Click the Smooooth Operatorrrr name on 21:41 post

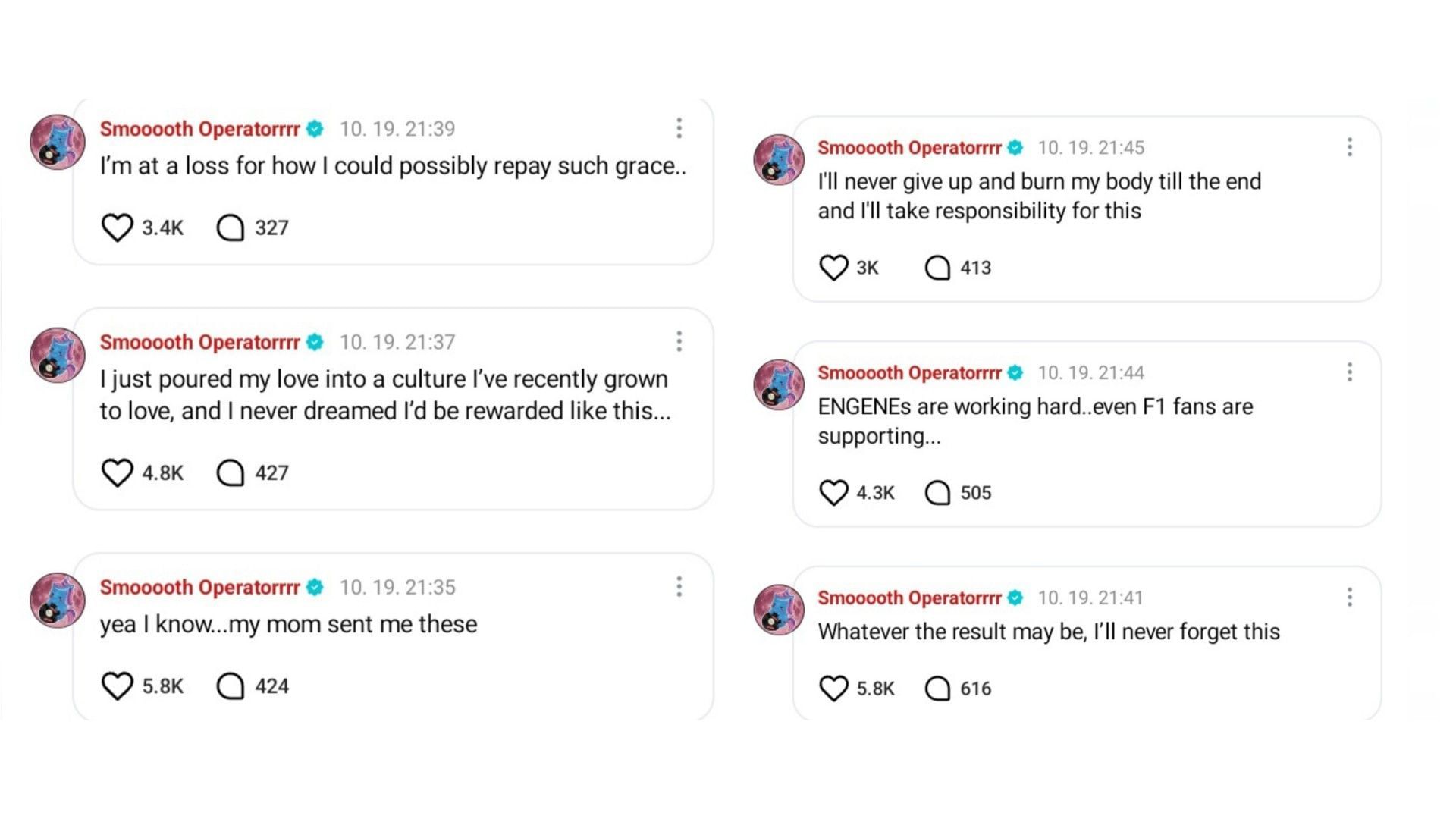point(908,598)
